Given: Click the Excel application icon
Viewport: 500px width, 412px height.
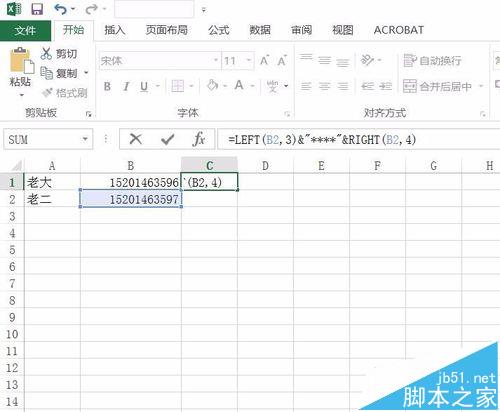Looking at the screenshot, I should click(14, 9).
